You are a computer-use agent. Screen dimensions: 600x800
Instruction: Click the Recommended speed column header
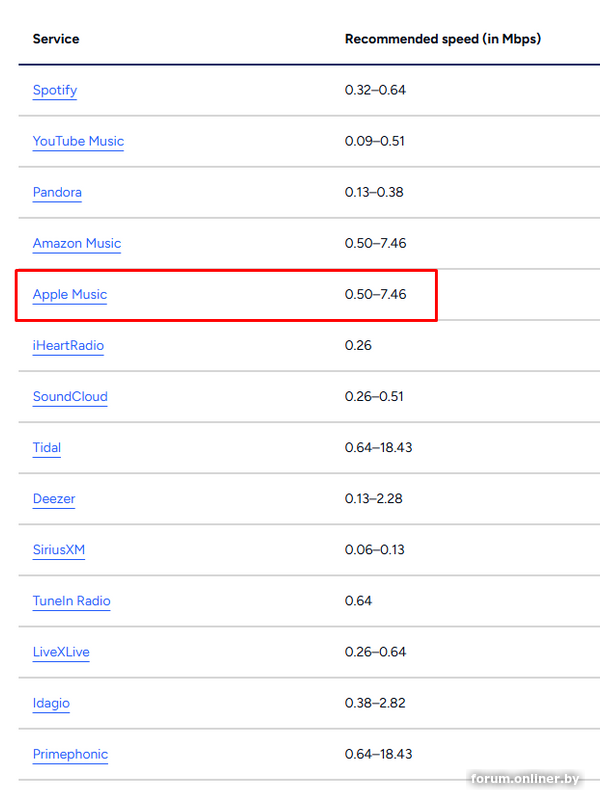tap(443, 39)
